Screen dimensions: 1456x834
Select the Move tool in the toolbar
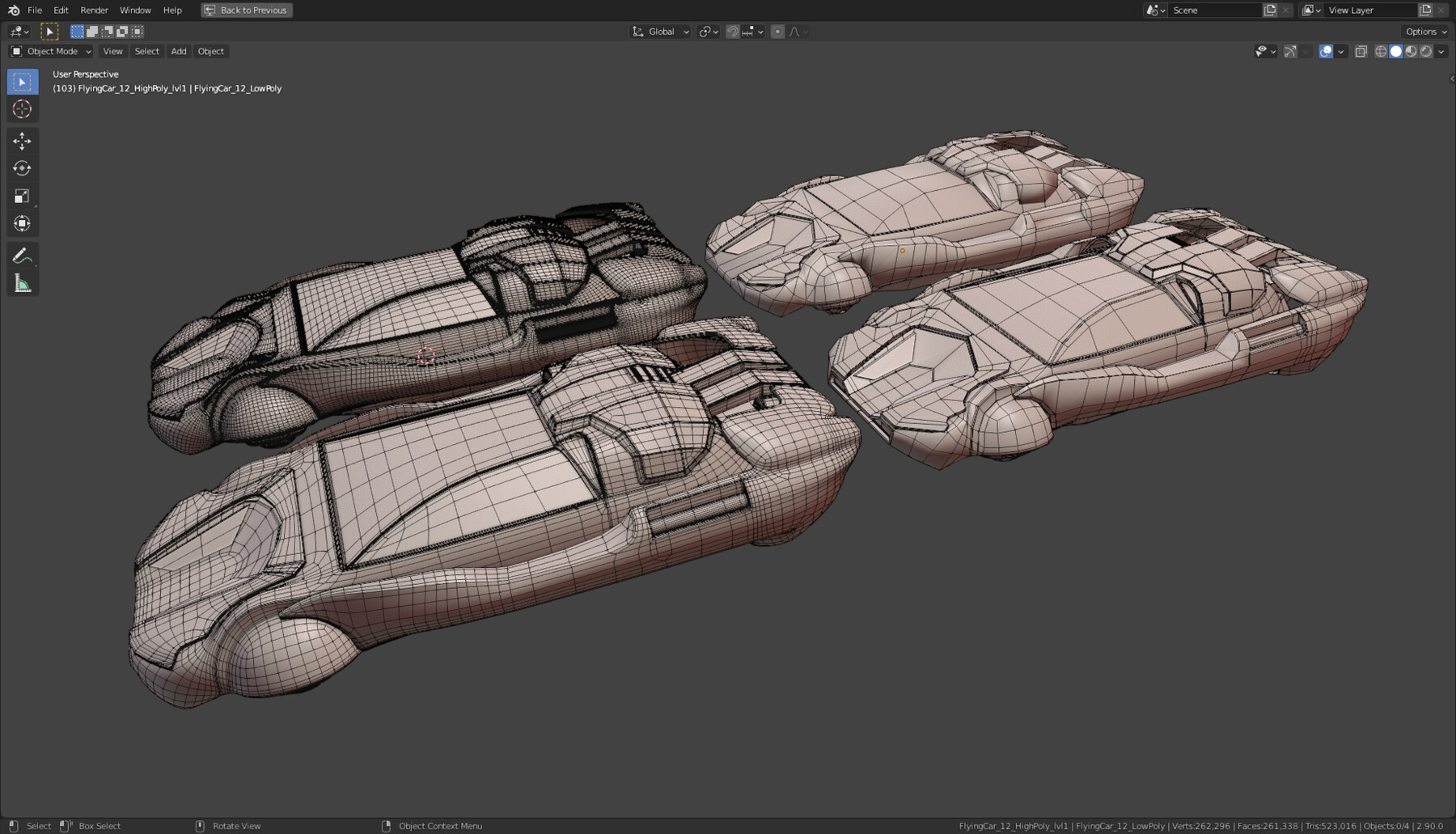pos(22,141)
